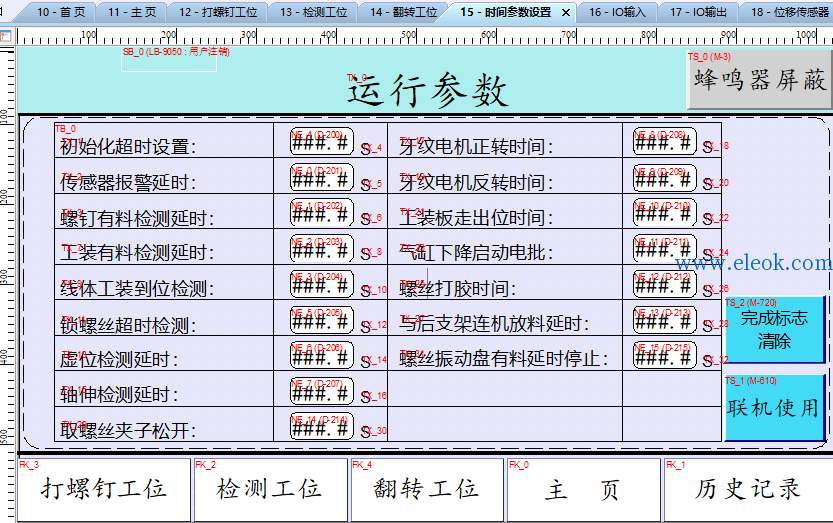The image size is (833, 523).
Task: Go to the 16 - IO输入 tab
Action: pyautogui.click(x=617, y=12)
